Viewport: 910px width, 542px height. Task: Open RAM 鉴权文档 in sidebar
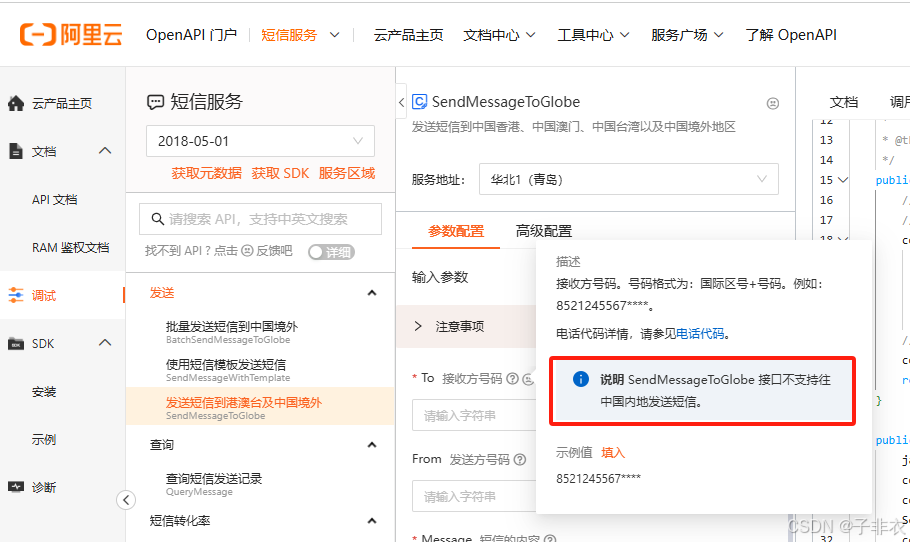[70, 248]
